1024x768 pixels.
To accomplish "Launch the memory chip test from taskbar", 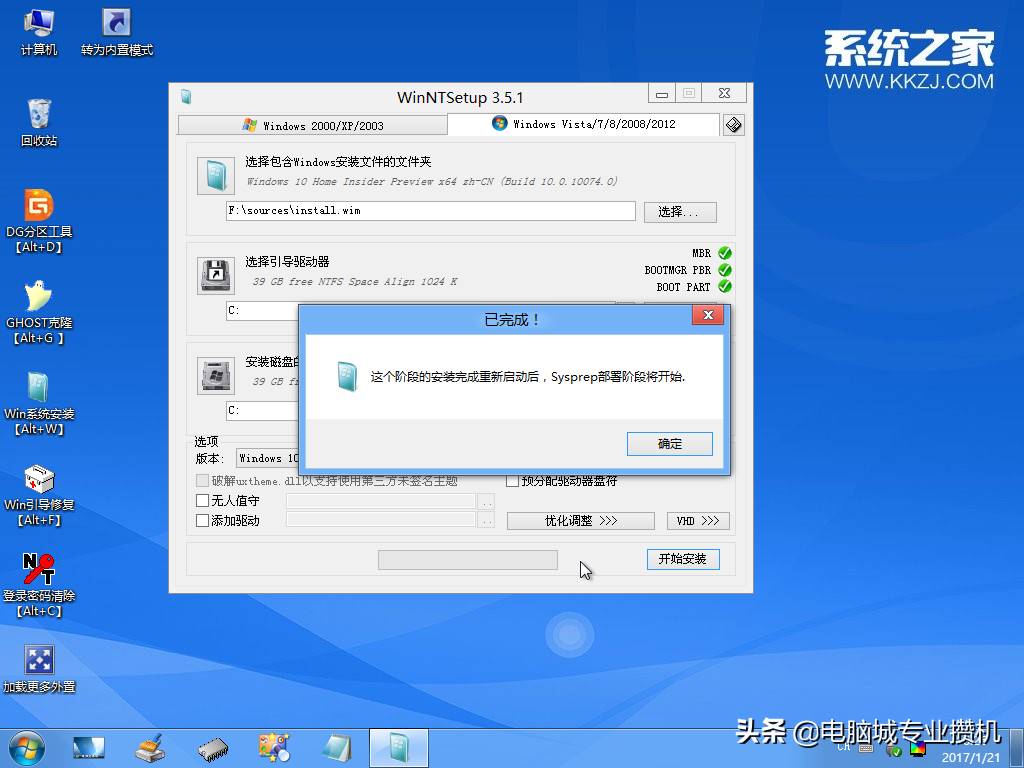I will tap(212, 747).
